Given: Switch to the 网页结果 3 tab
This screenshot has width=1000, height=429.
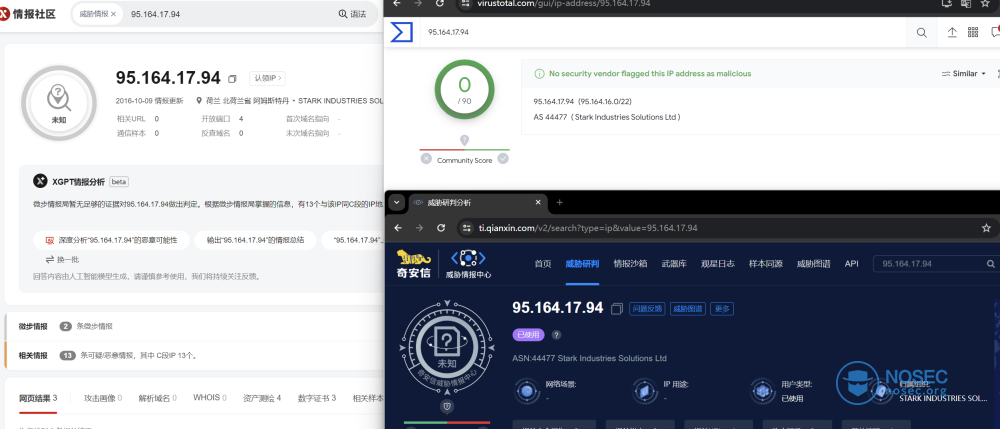Looking at the screenshot, I should pyautogui.click(x=38, y=398).
